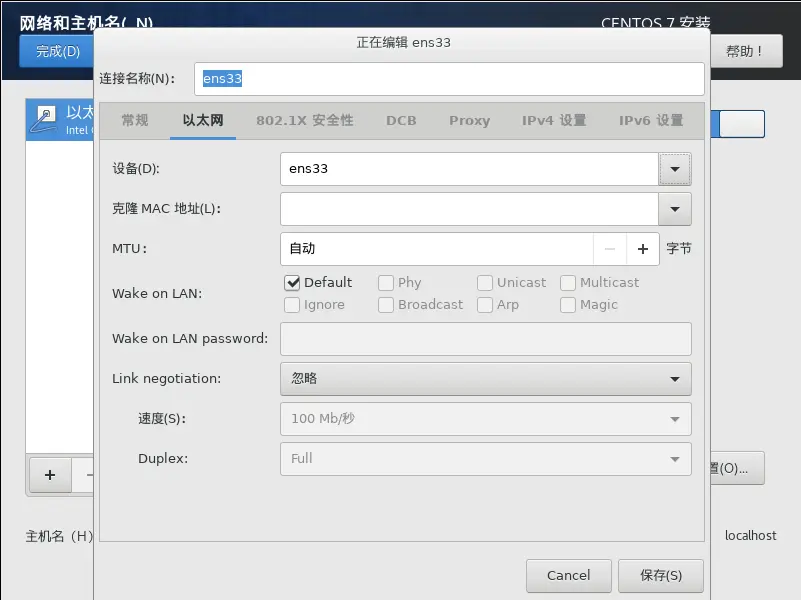Screen dimensions: 801x600
Task: Enable the Phy Wake on LAN checkbox
Action: coord(386,282)
